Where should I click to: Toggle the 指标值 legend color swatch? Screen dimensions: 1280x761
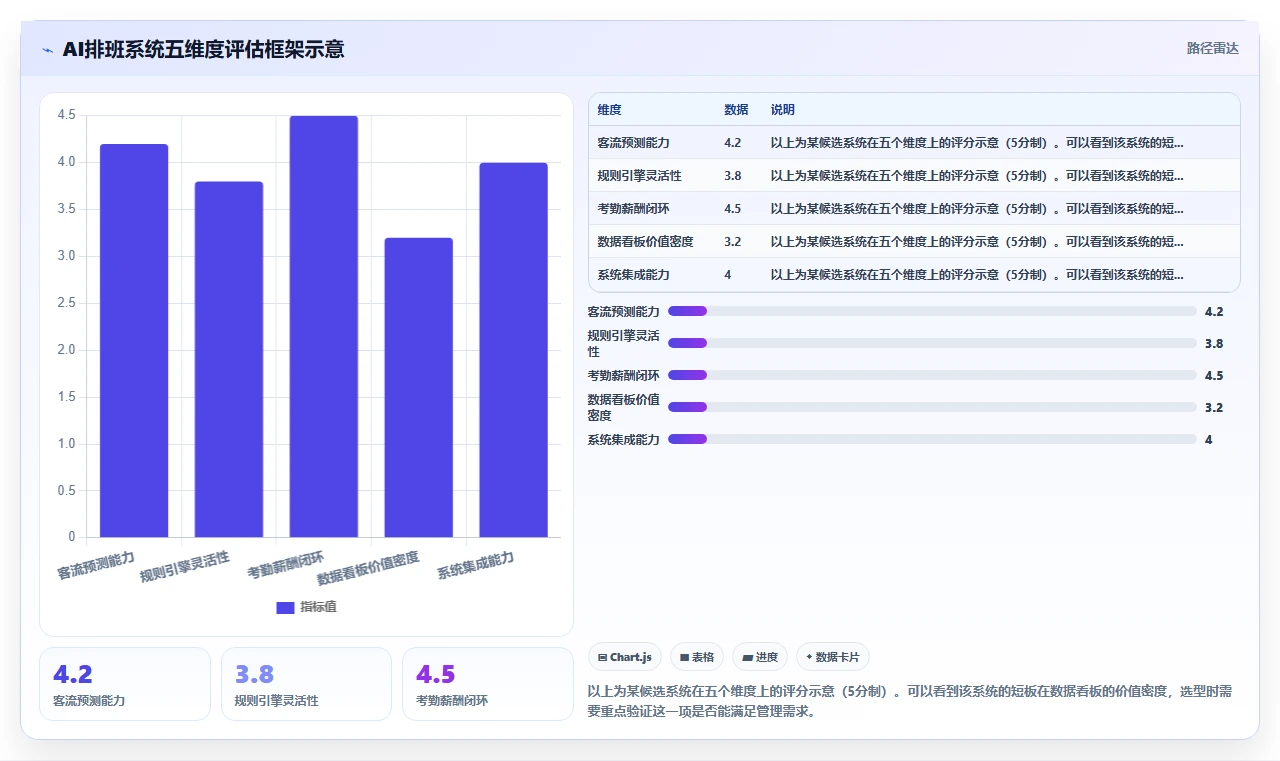point(285,607)
